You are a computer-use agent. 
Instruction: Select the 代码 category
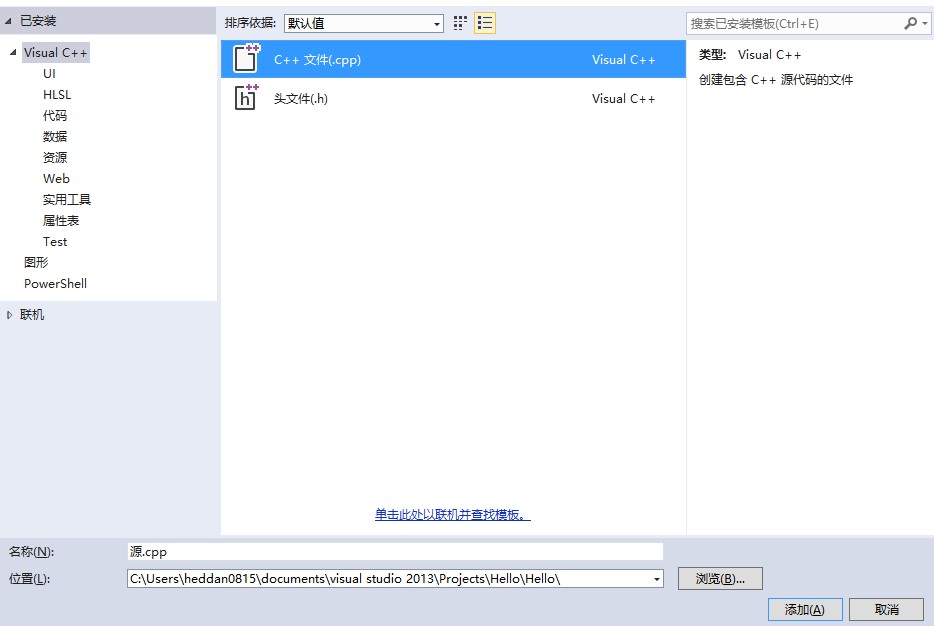point(55,116)
